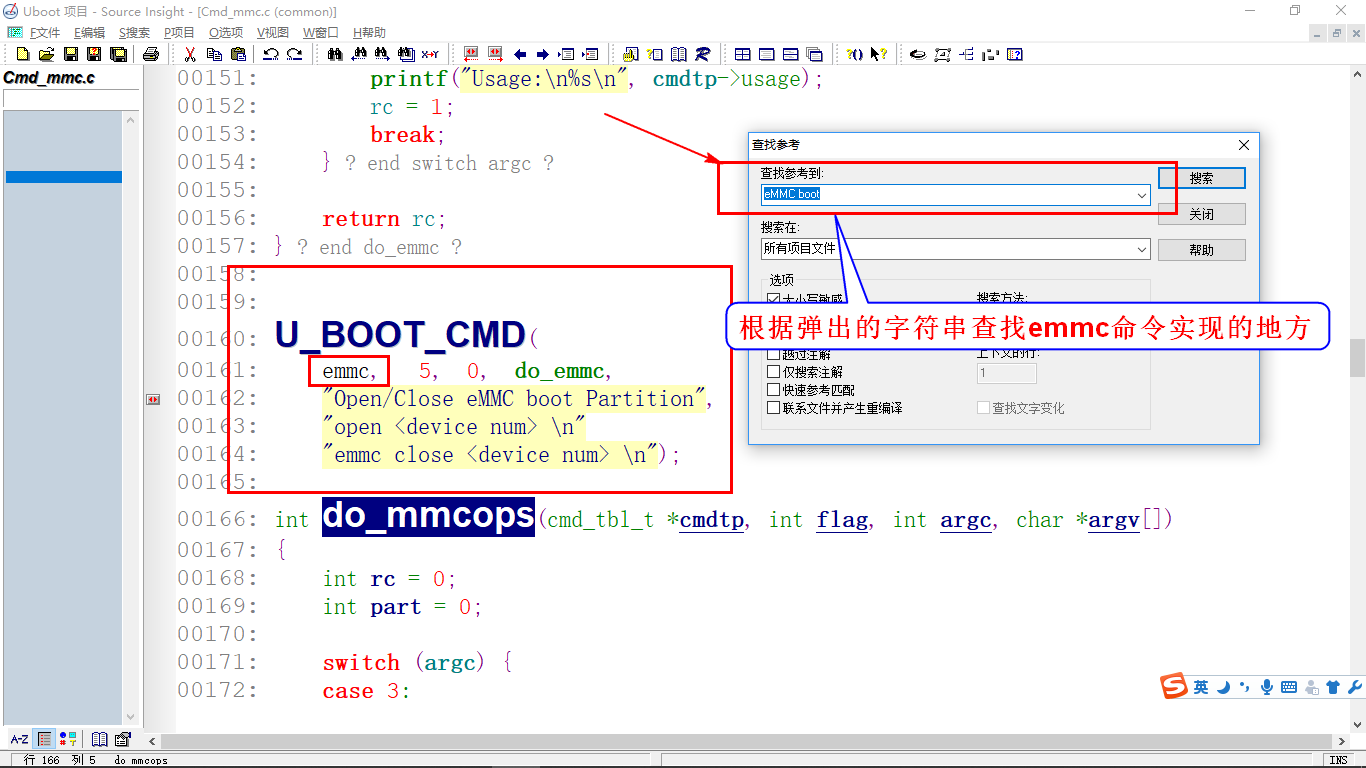Click the Sogou microphone voice input icon
This screenshot has height=768, width=1366.
(x=1267, y=687)
